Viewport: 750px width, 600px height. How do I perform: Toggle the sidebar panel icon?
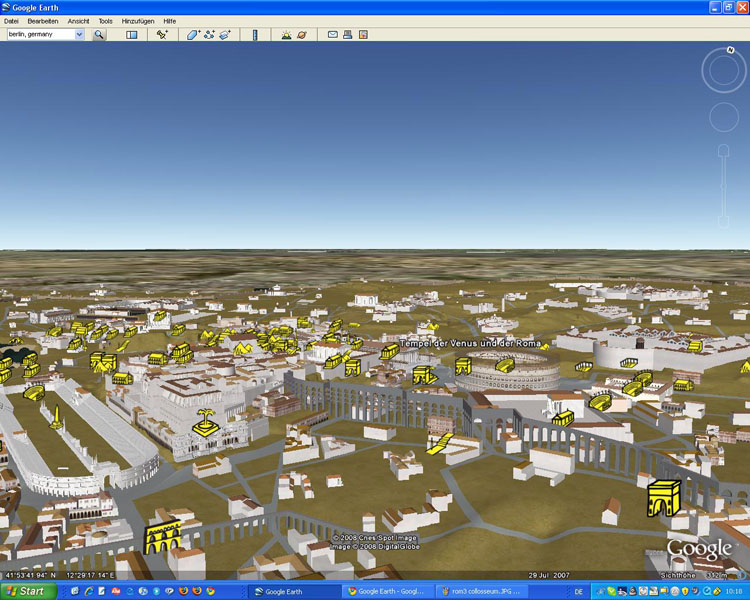click(x=132, y=34)
